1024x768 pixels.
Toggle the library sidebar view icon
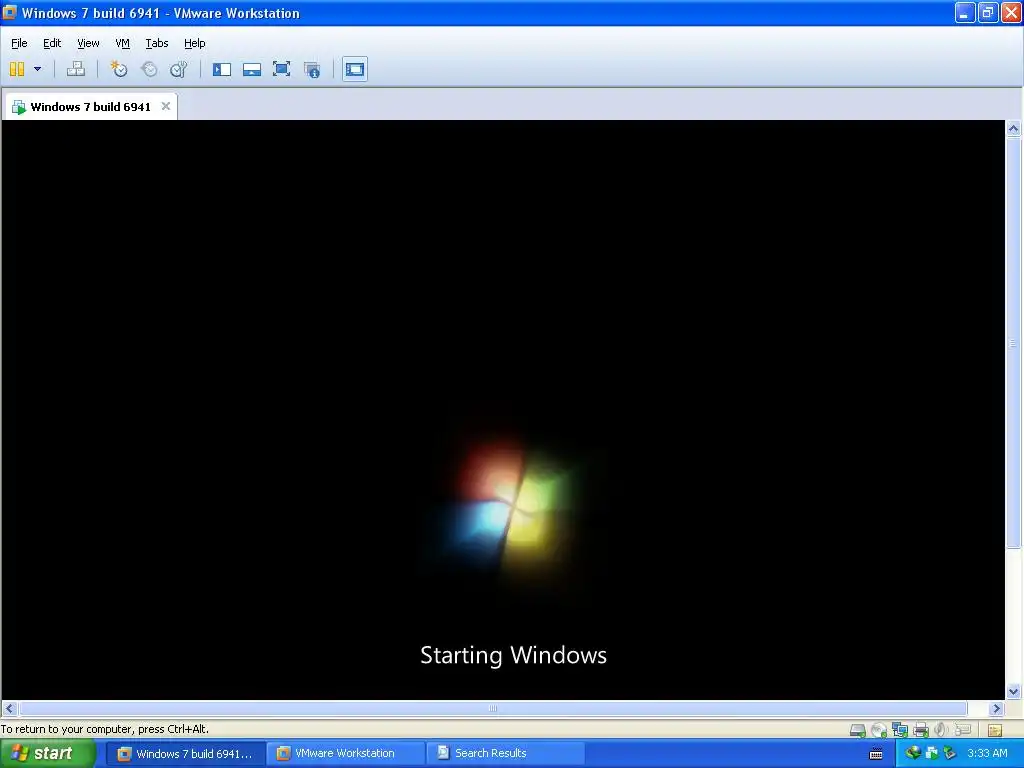[x=222, y=69]
